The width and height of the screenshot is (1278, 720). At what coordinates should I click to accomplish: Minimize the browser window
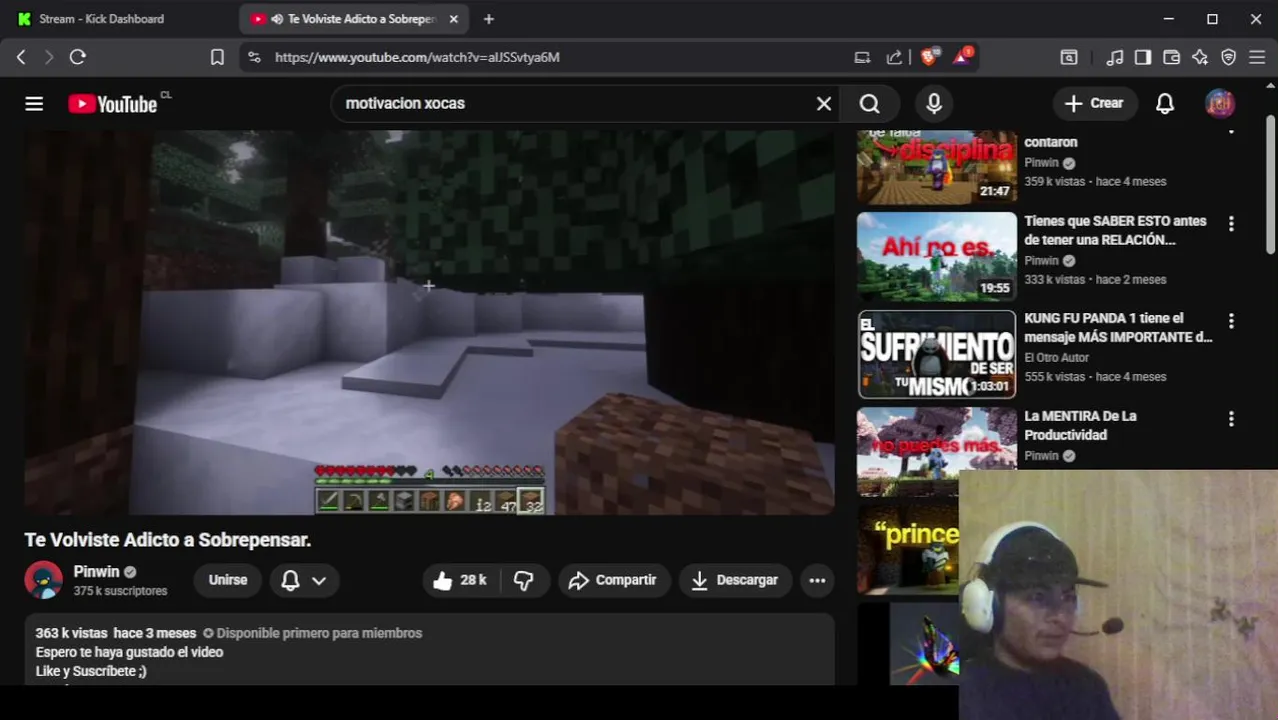[1169, 19]
